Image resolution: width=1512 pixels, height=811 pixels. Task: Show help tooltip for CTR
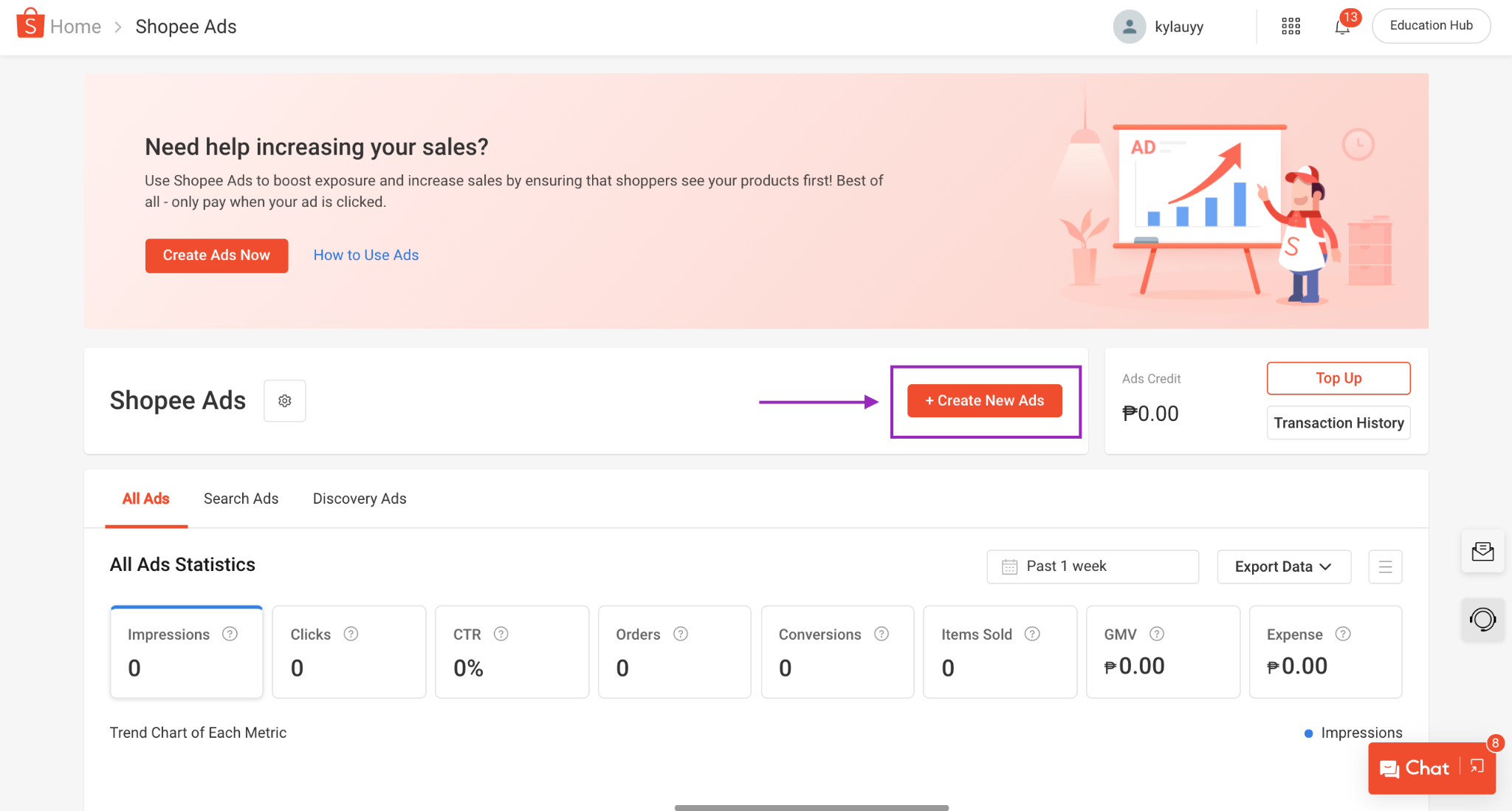[501, 634]
